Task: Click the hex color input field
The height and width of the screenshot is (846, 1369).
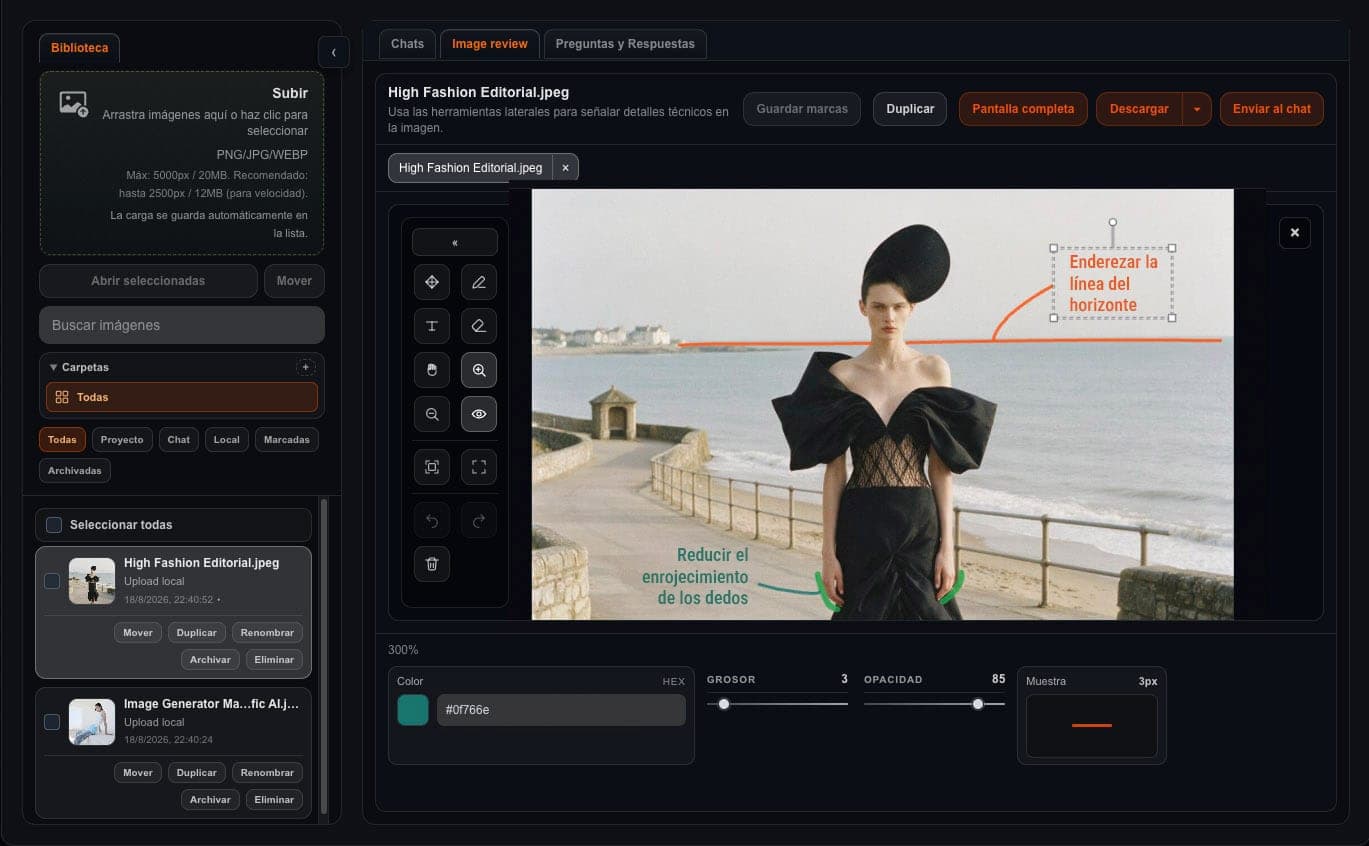Action: [561, 710]
